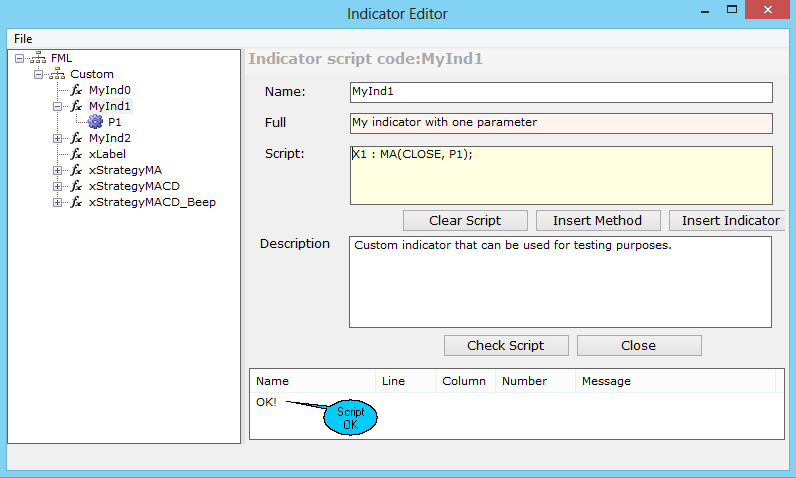Expand the xStrategyMACD tree node
Image resolution: width=796 pixels, height=478 pixels.
[58, 186]
